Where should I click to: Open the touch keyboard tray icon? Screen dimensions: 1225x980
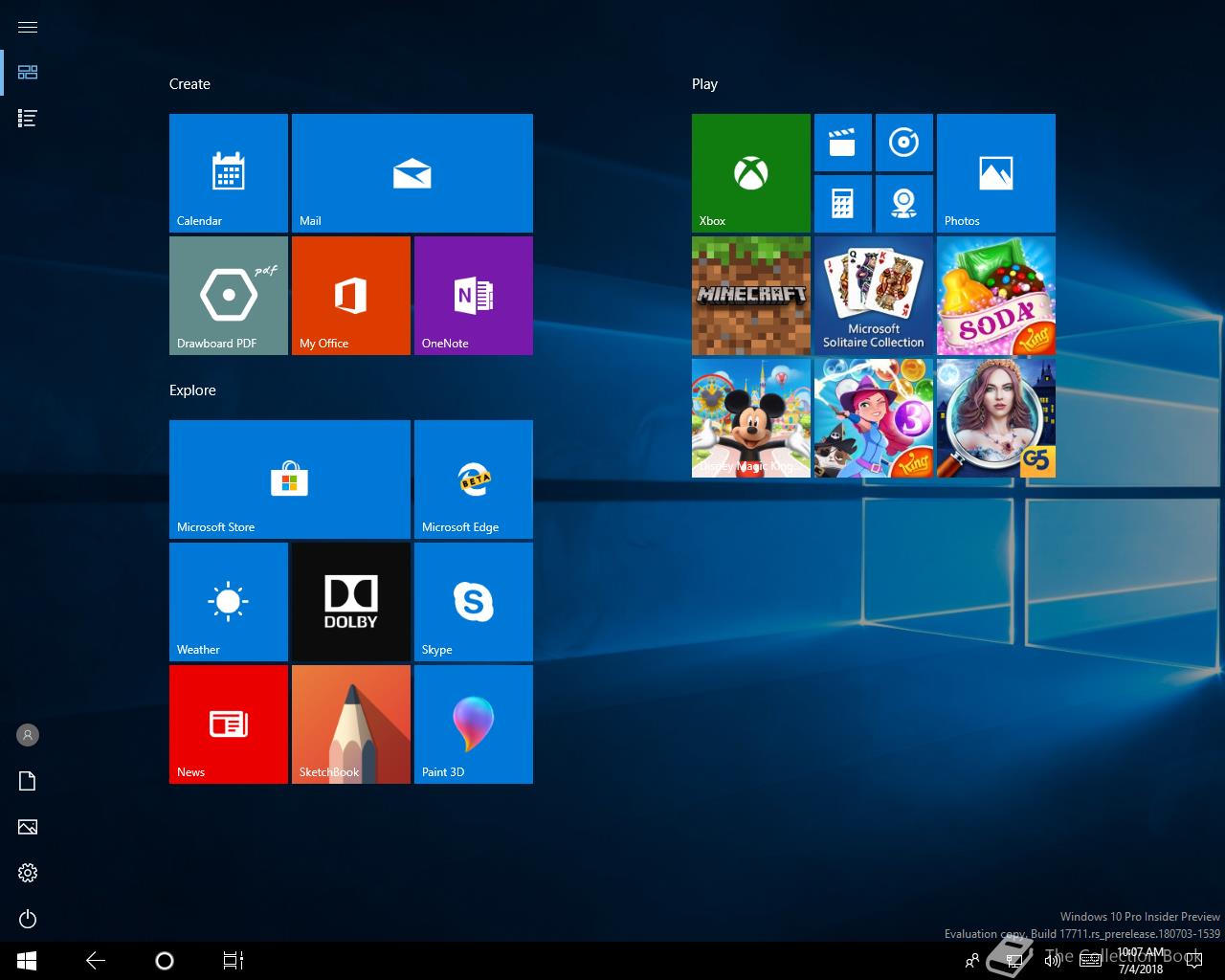pyautogui.click(x=1090, y=961)
